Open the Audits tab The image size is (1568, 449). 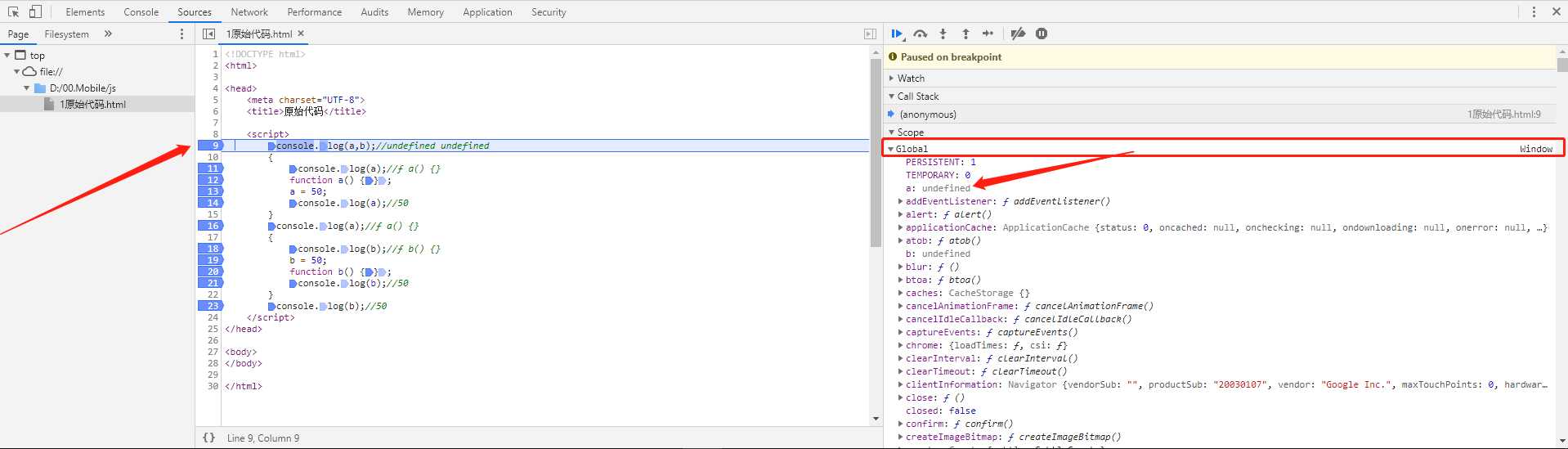click(374, 12)
